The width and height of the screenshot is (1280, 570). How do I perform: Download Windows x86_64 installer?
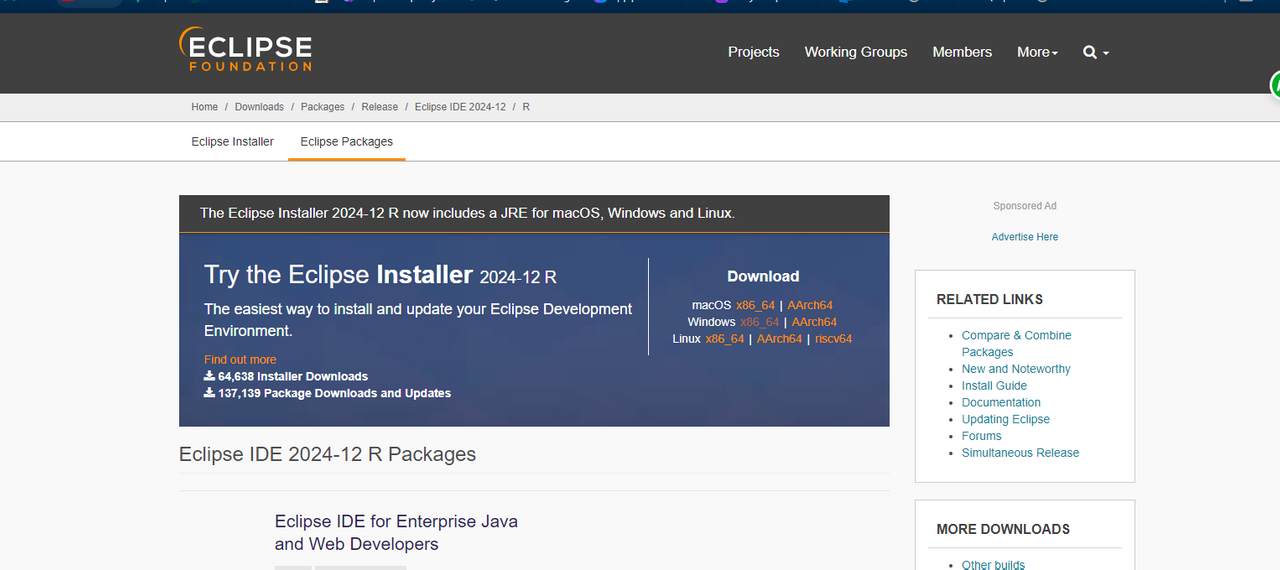pyautogui.click(x=760, y=322)
